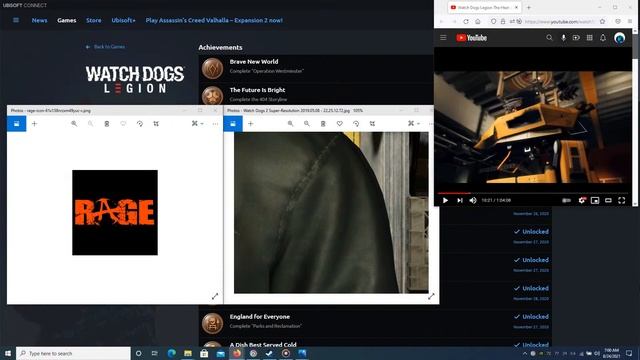Open the YouTube guide hamburger menu
The width and height of the screenshot is (640, 360).
click(x=443, y=38)
